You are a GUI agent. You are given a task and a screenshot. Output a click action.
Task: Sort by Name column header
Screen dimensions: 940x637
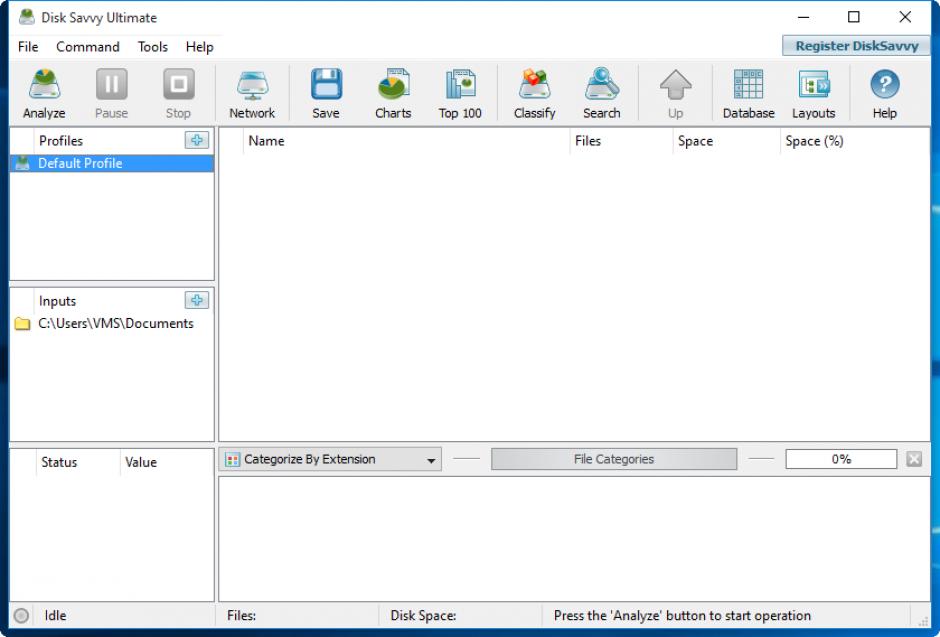pyautogui.click(x=406, y=141)
